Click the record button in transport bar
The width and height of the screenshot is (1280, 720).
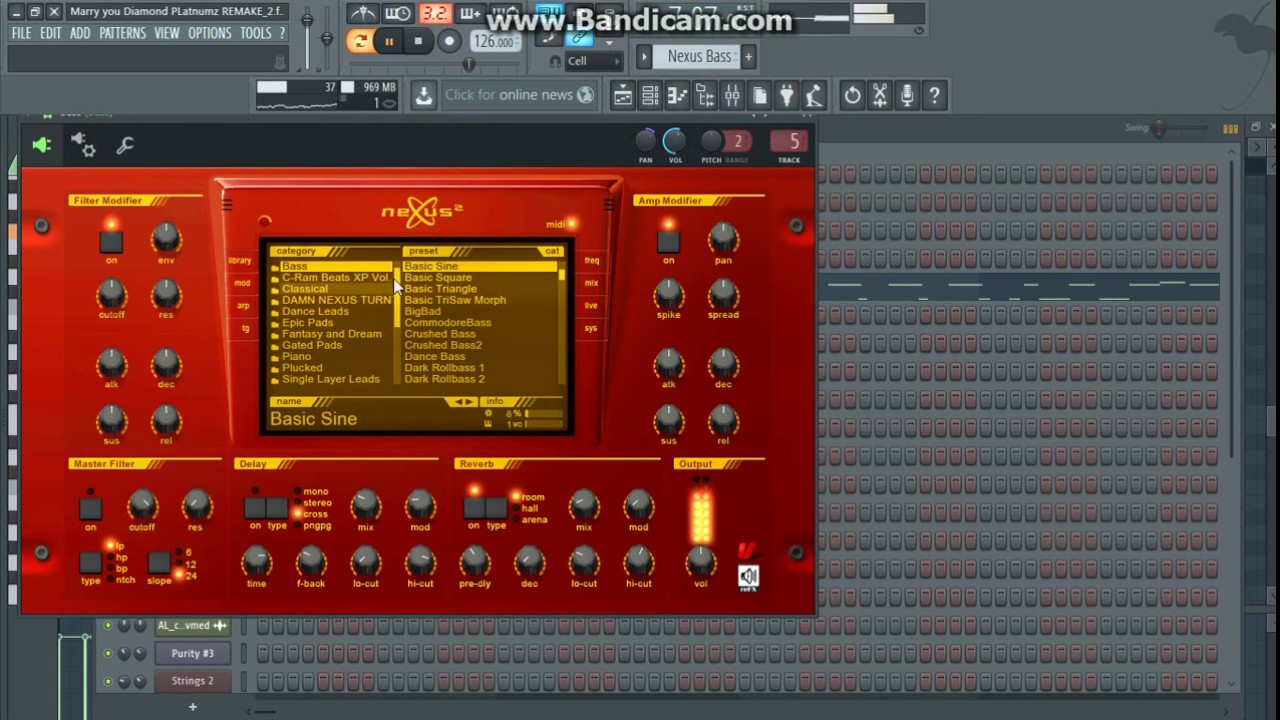tap(449, 41)
